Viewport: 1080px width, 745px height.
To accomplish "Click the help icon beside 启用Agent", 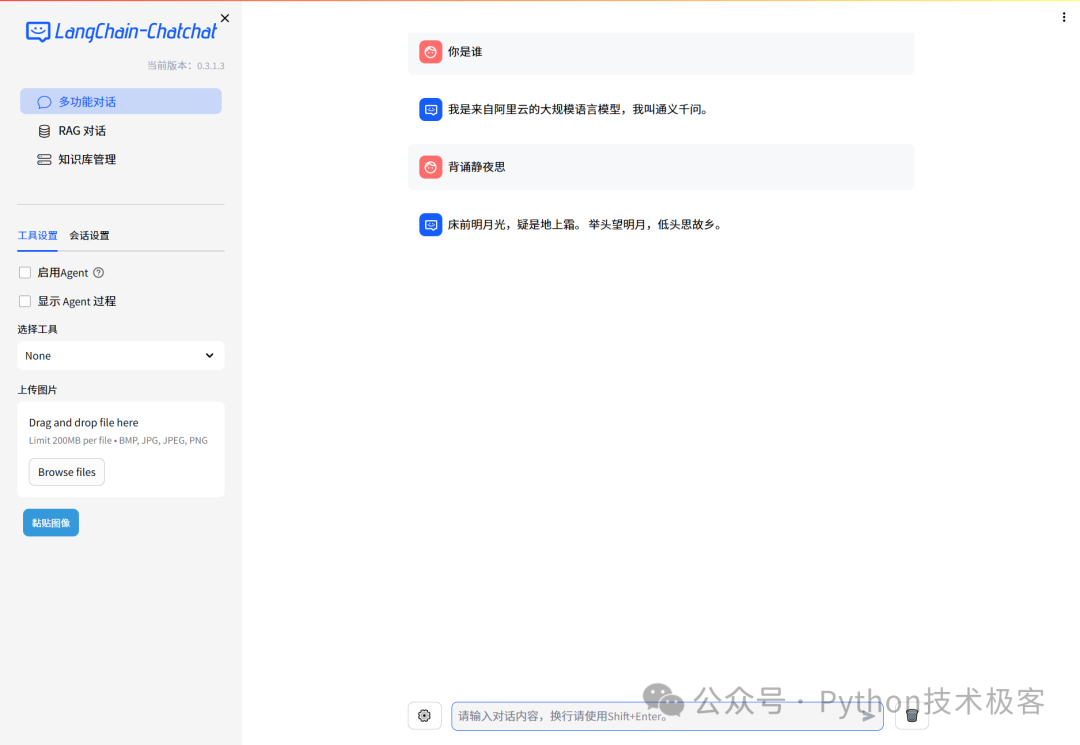I will coord(98,273).
